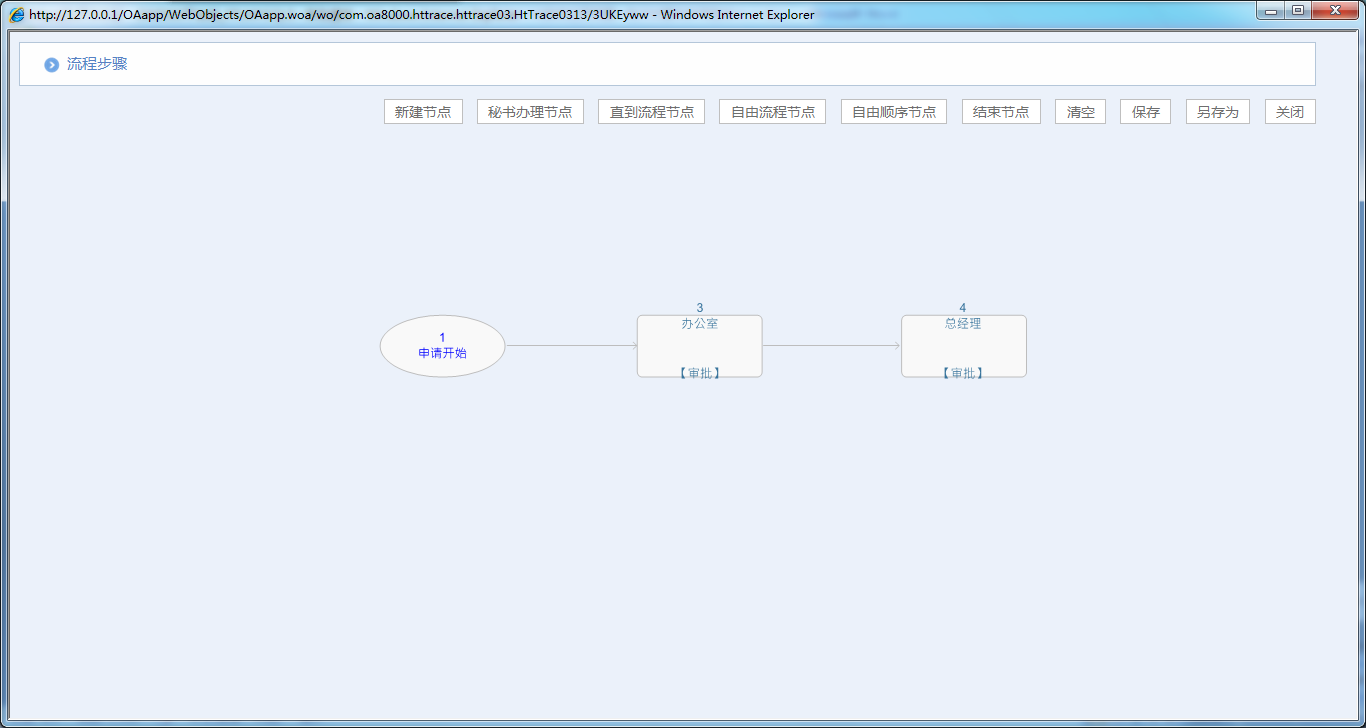The image size is (1366, 728).
Task: Add a 结束节点 end node
Action: [1001, 112]
